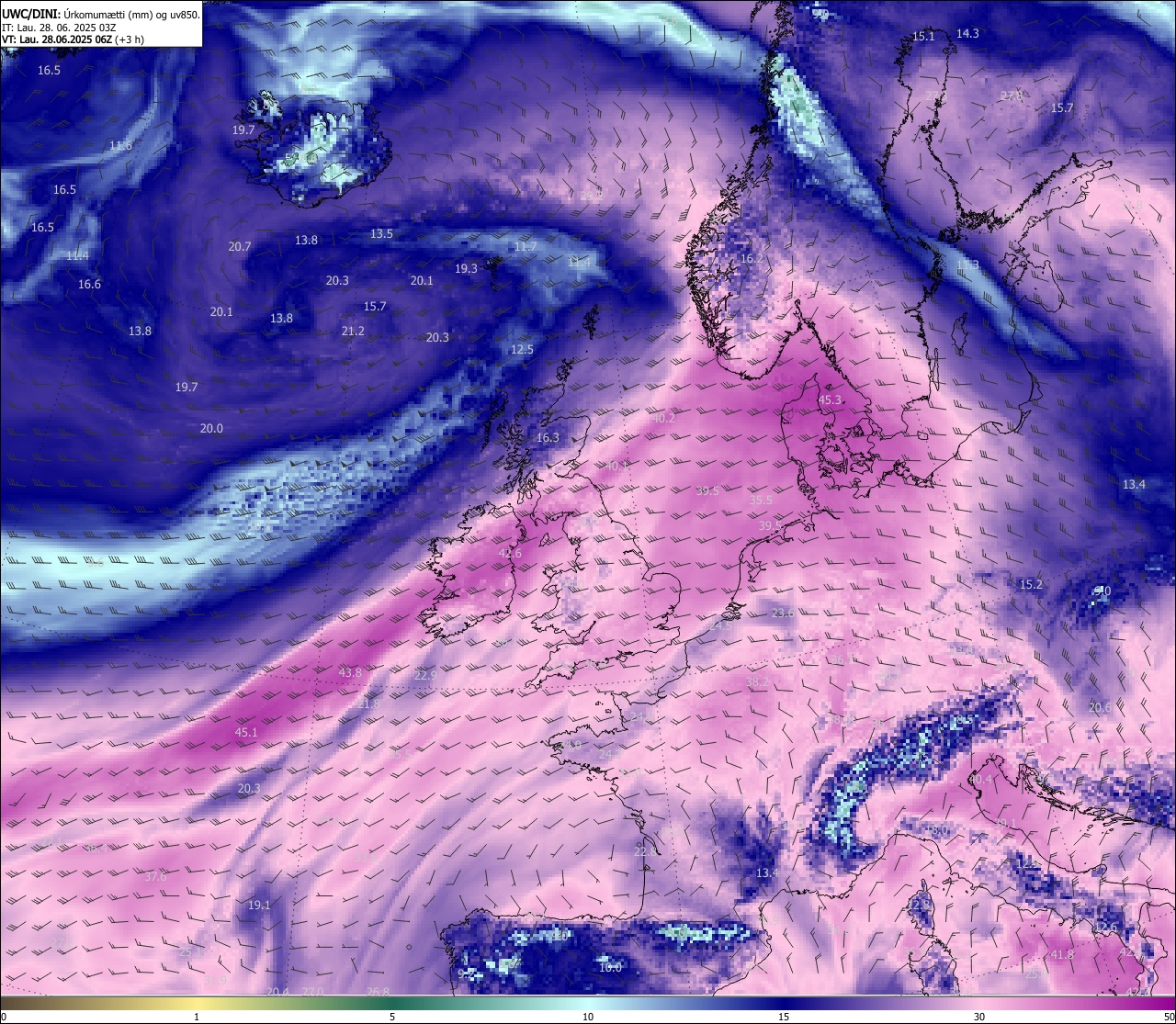
Task: Click the 37.6 value on the map
Action: point(155,876)
